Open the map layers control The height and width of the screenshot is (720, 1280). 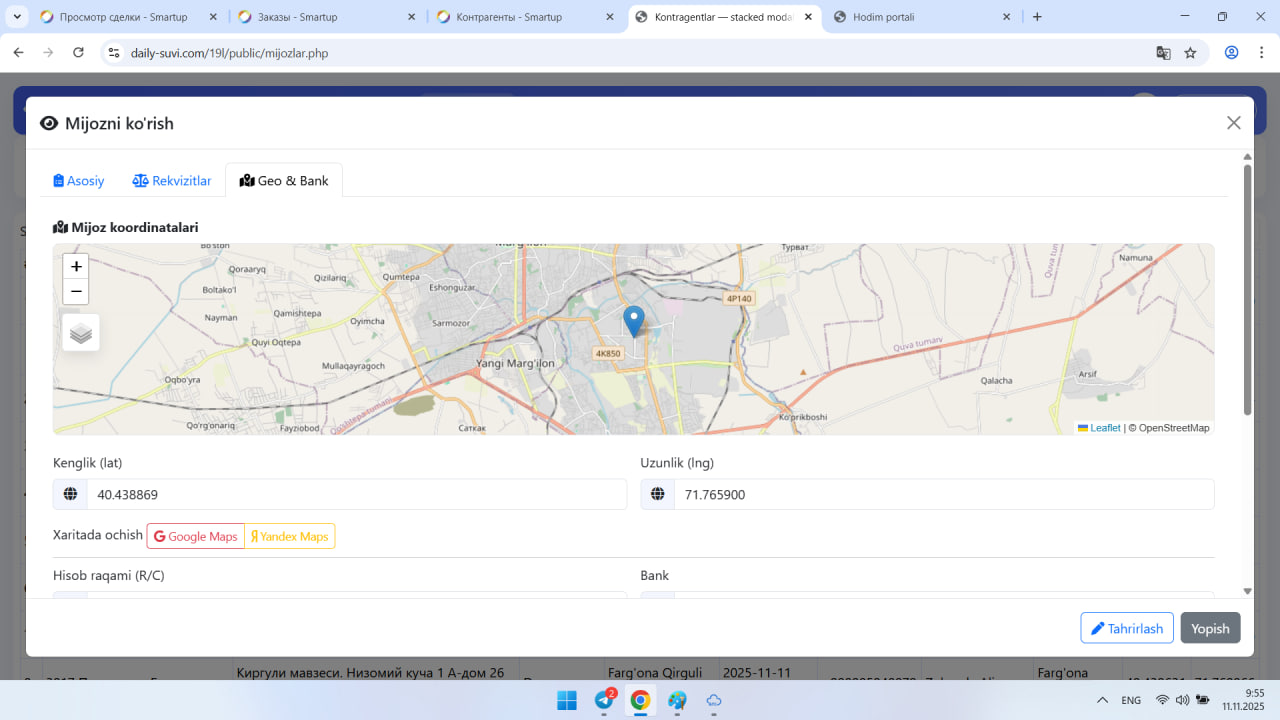(81, 333)
